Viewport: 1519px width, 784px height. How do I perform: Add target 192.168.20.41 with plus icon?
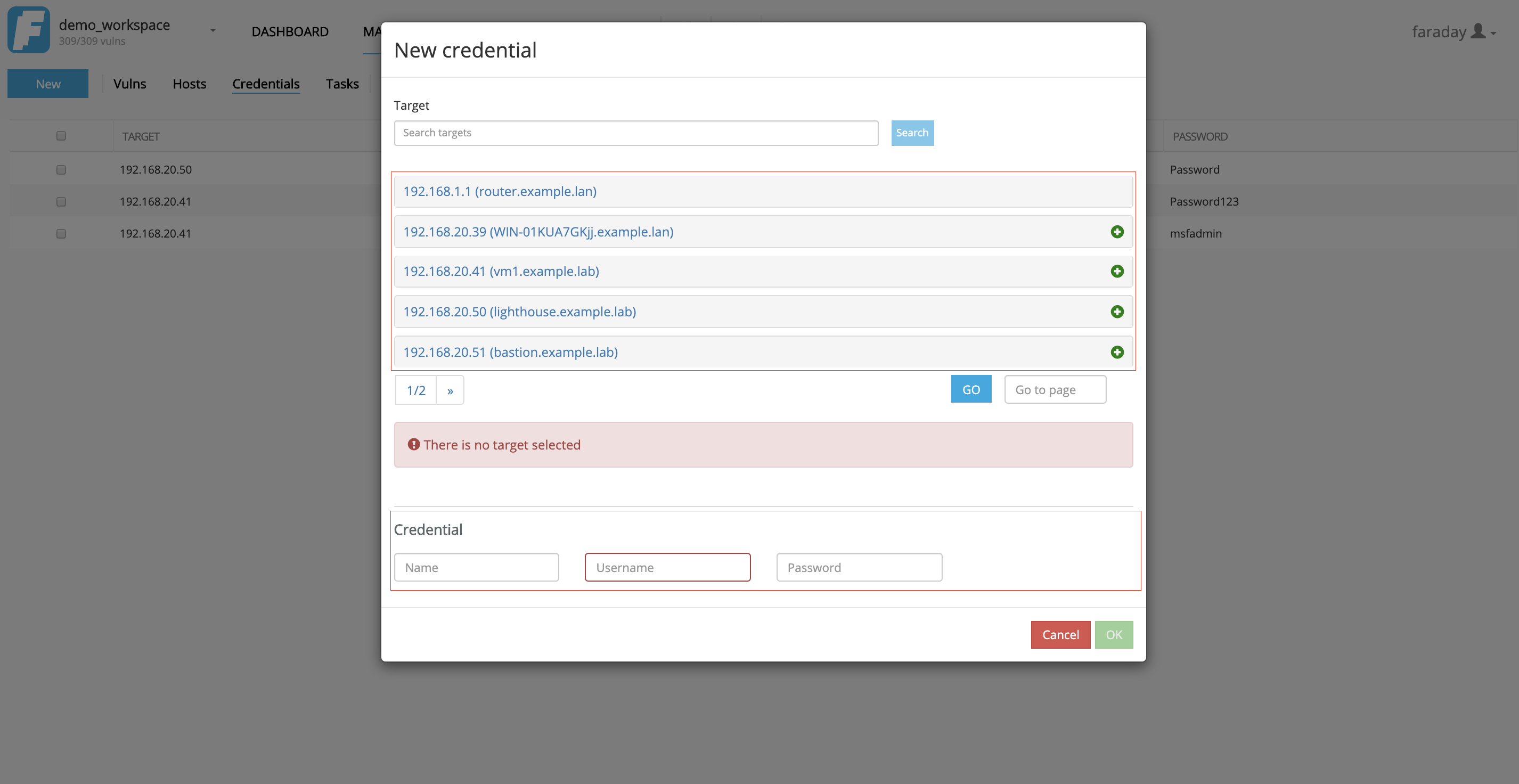tap(1117, 271)
